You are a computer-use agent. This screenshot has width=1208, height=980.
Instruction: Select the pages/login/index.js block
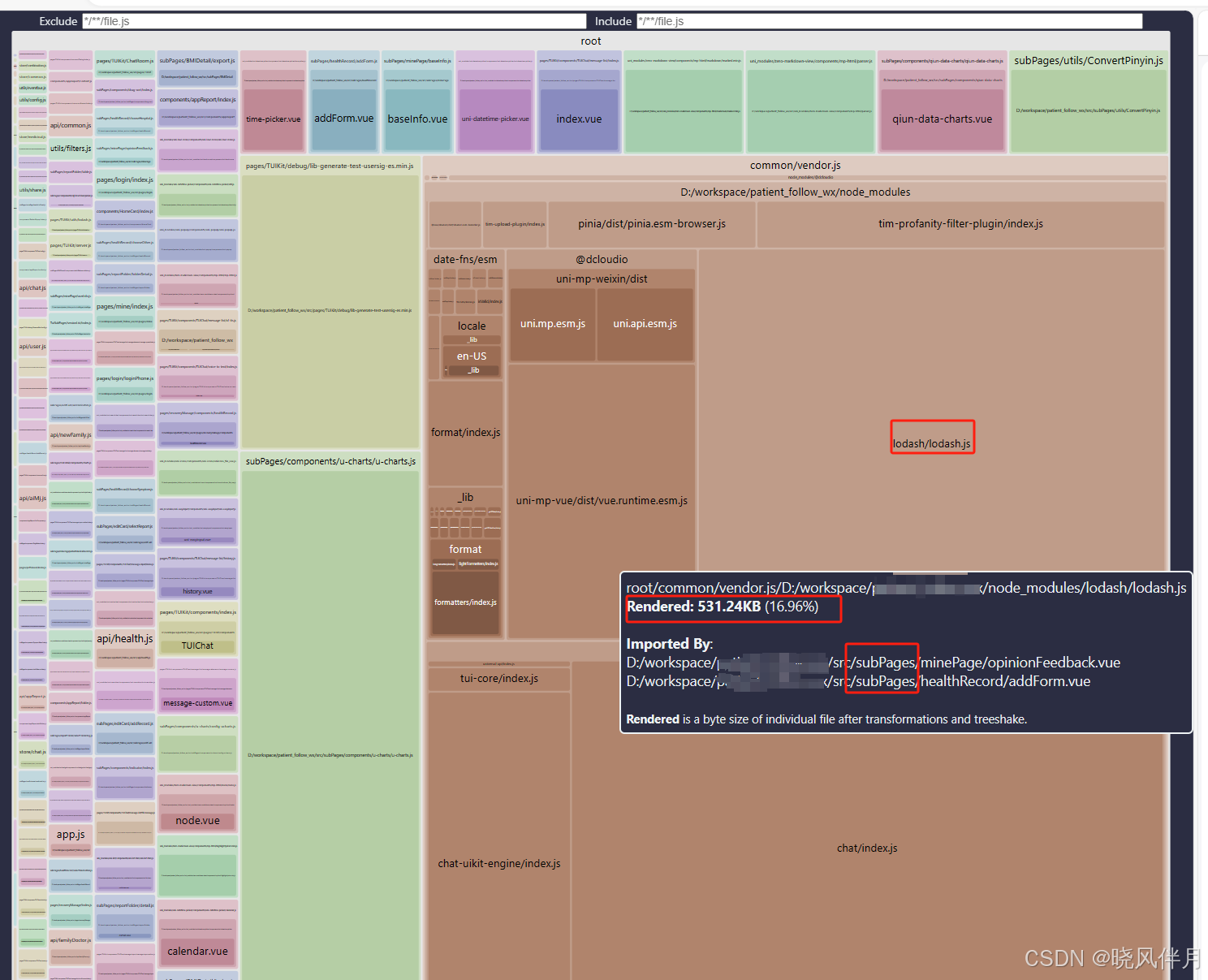click(x=125, y=180)
